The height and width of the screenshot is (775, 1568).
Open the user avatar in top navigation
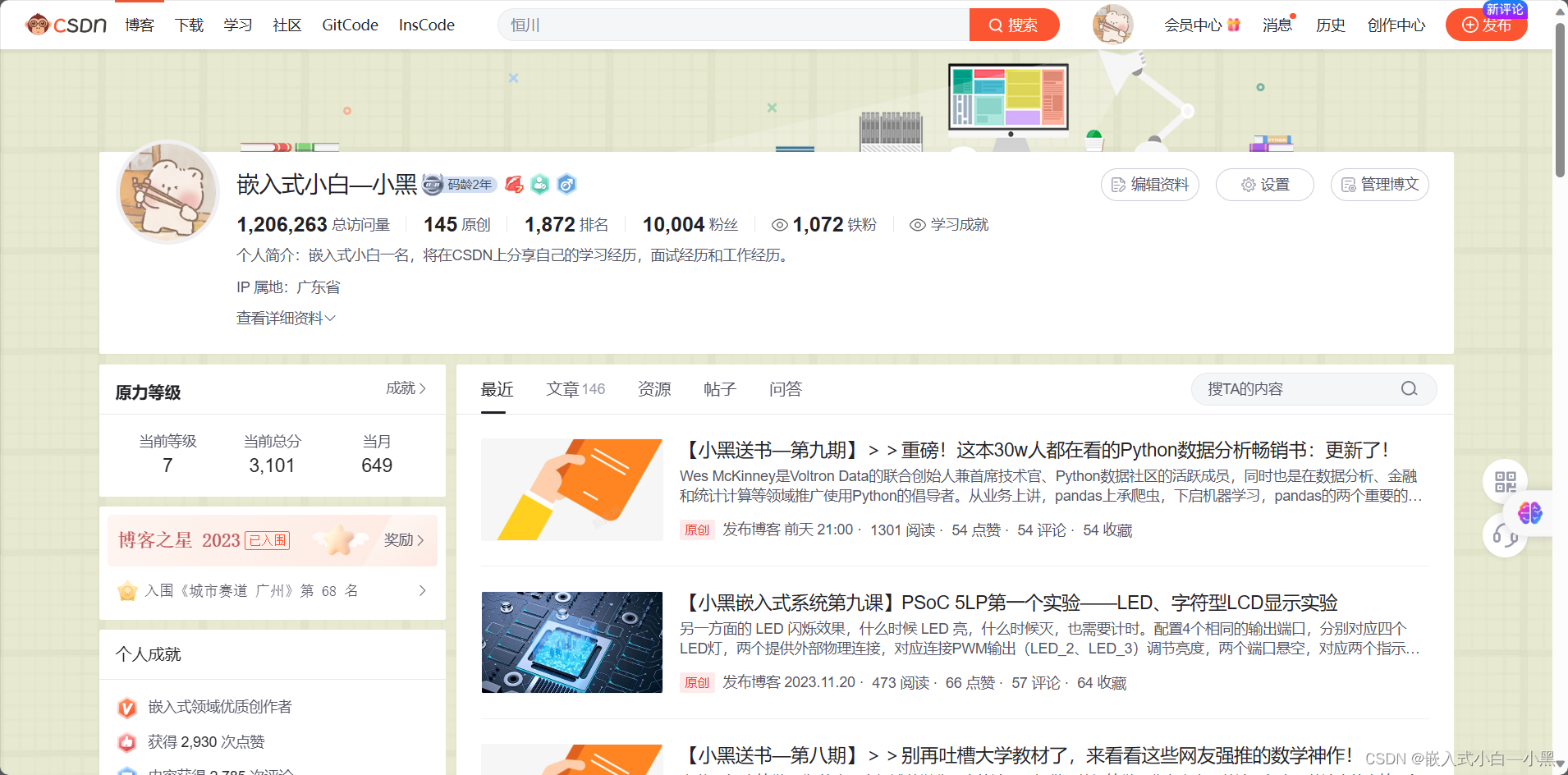pyautogui.click(x=1112, y=25)
